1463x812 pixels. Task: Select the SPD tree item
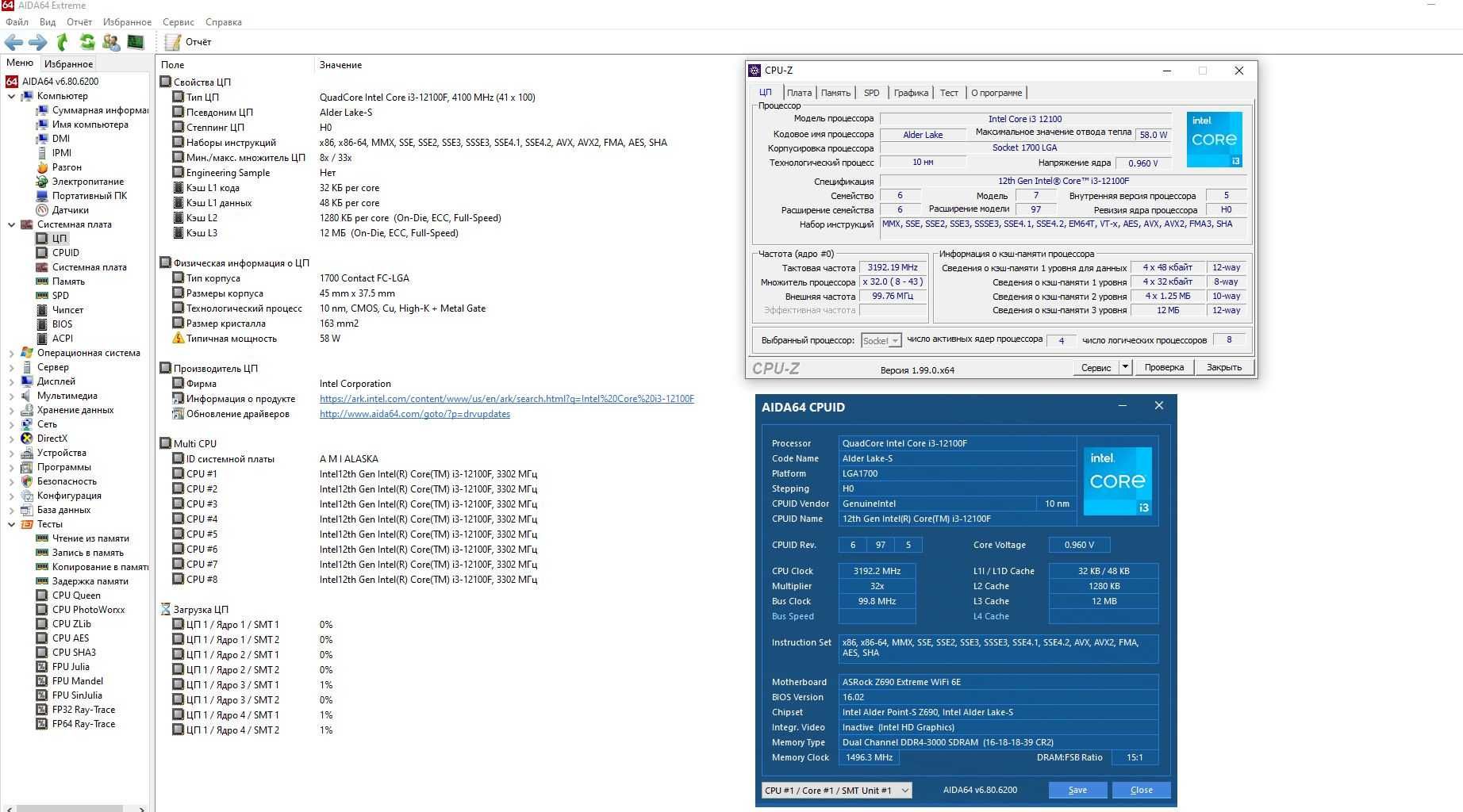60,295
